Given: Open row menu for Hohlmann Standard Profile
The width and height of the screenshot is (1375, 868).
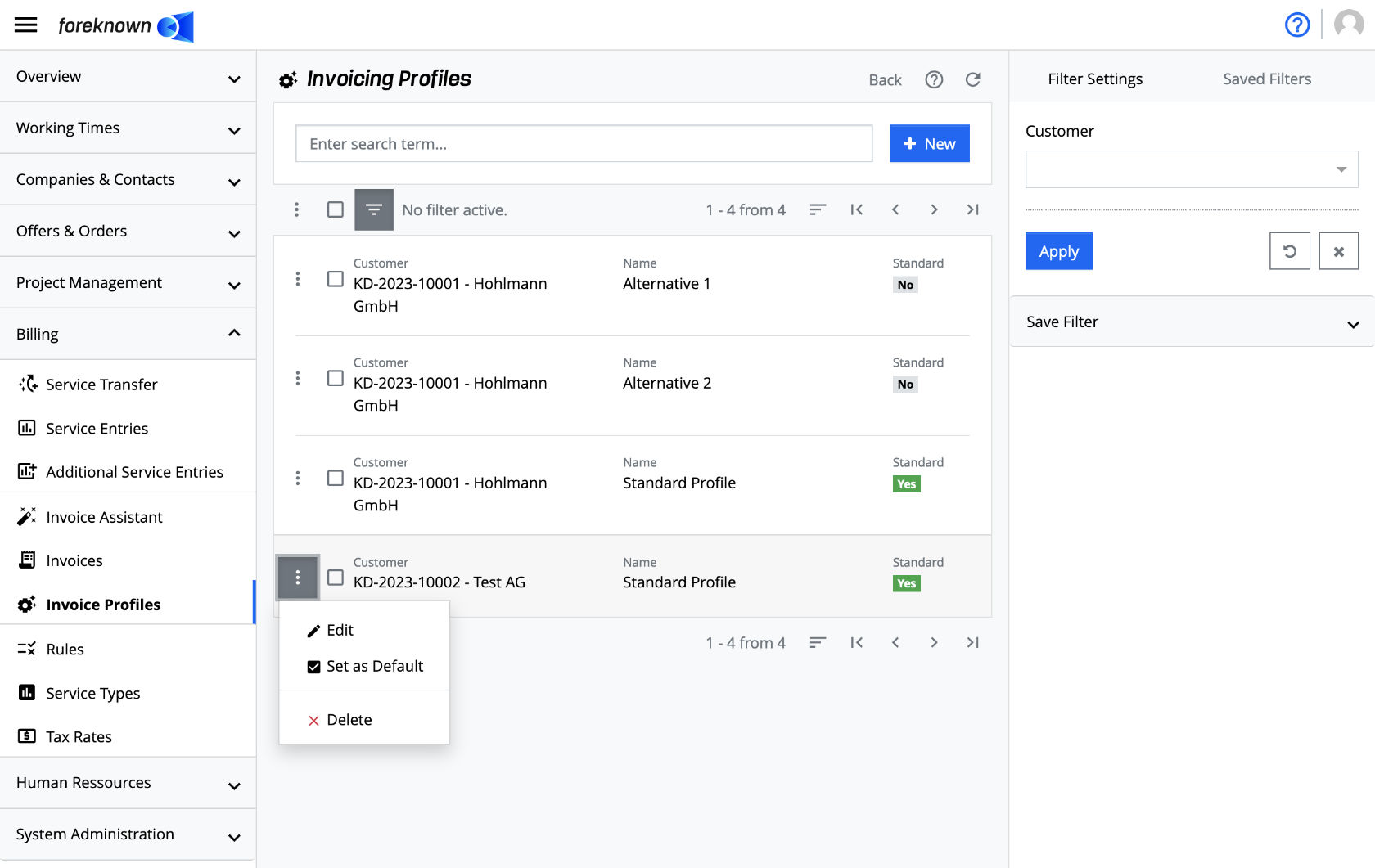Looking at the screenshot, I should 297,478.
